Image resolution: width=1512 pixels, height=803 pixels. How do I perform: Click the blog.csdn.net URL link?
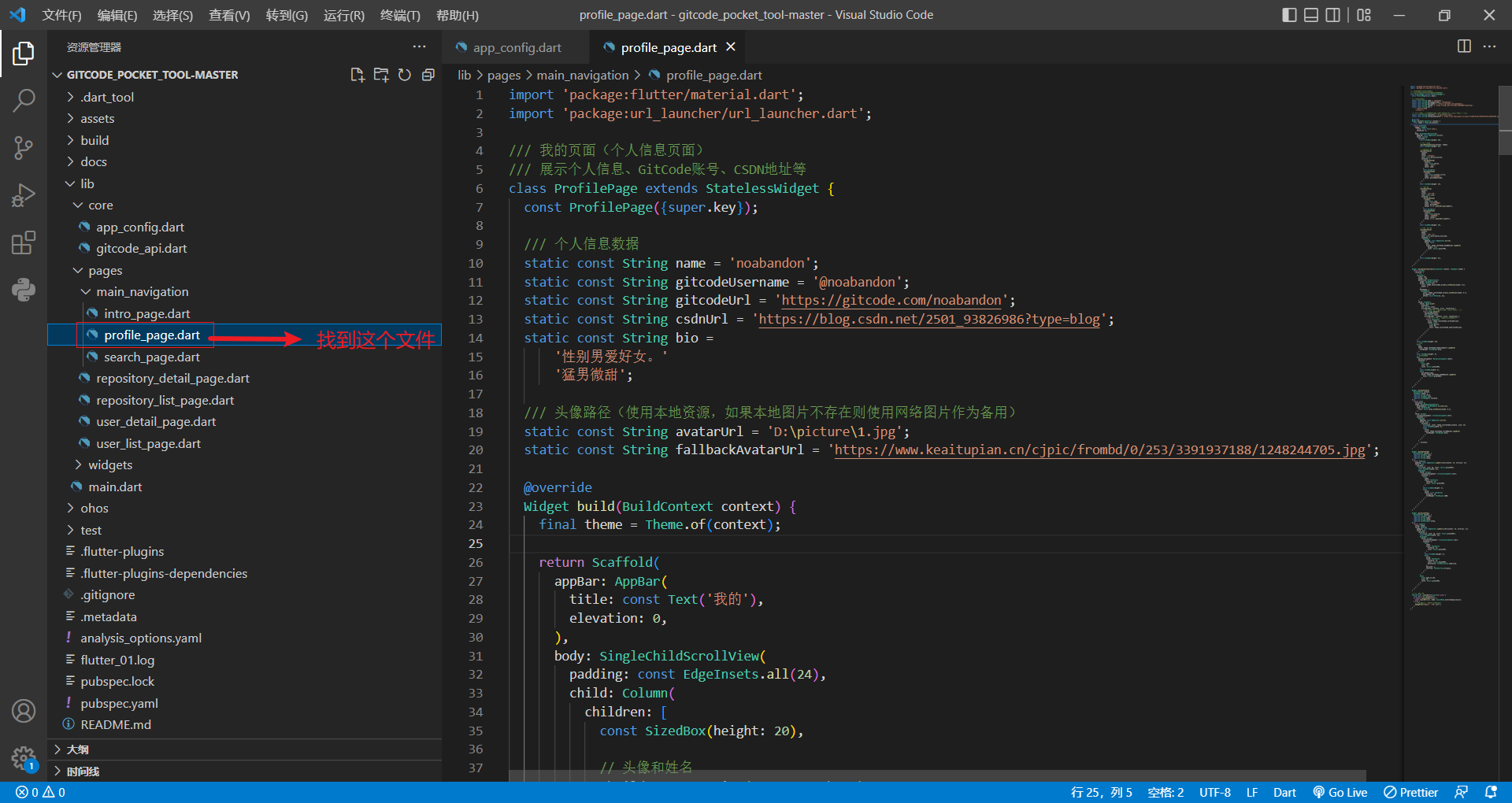click(x=929, y=319)
